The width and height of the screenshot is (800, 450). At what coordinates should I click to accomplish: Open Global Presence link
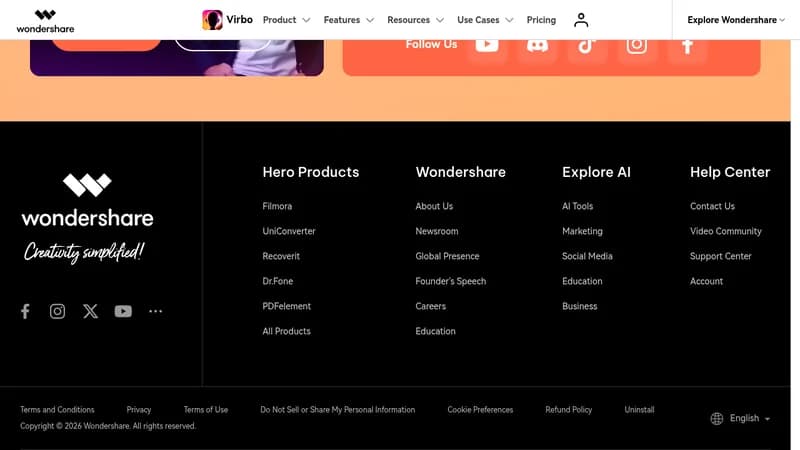(x=447, y=256)
